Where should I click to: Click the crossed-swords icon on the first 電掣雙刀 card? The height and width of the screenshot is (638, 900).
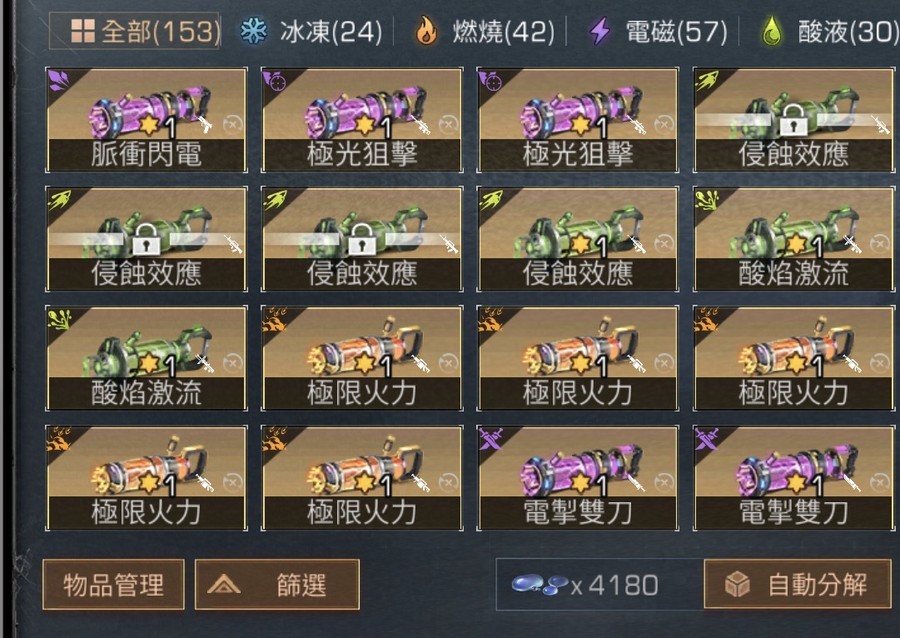pos(491,438)
